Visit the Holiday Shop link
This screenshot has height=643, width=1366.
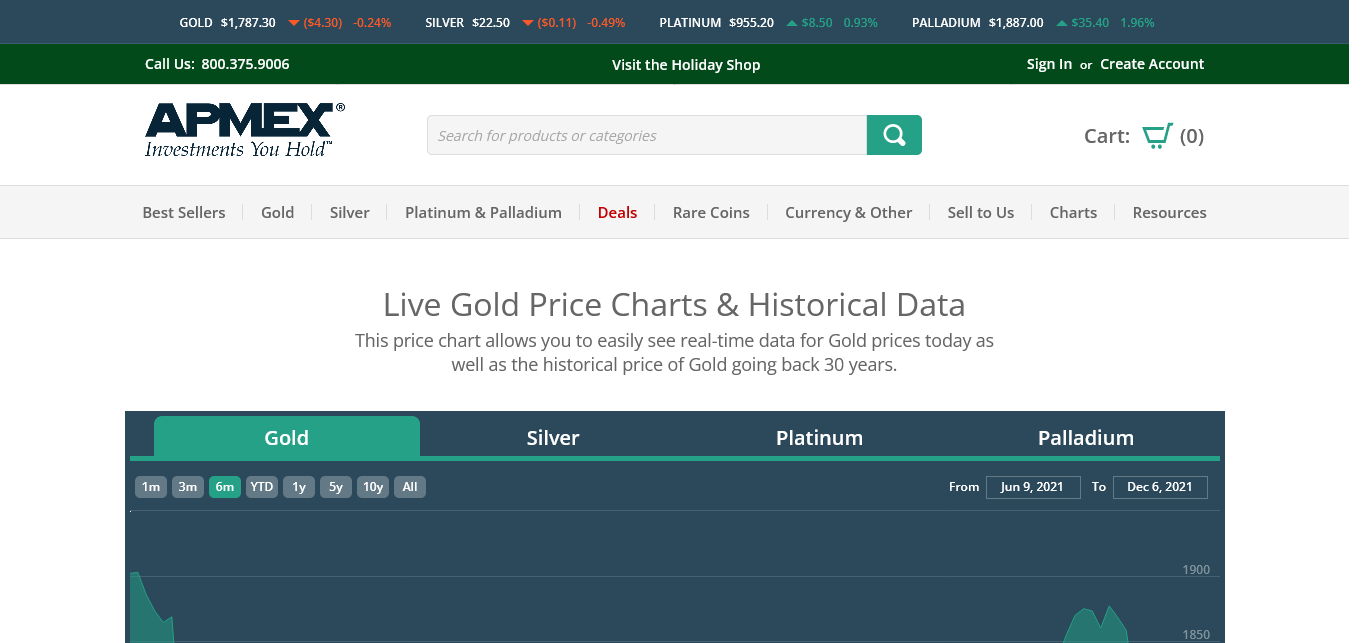tap(686, 65)
